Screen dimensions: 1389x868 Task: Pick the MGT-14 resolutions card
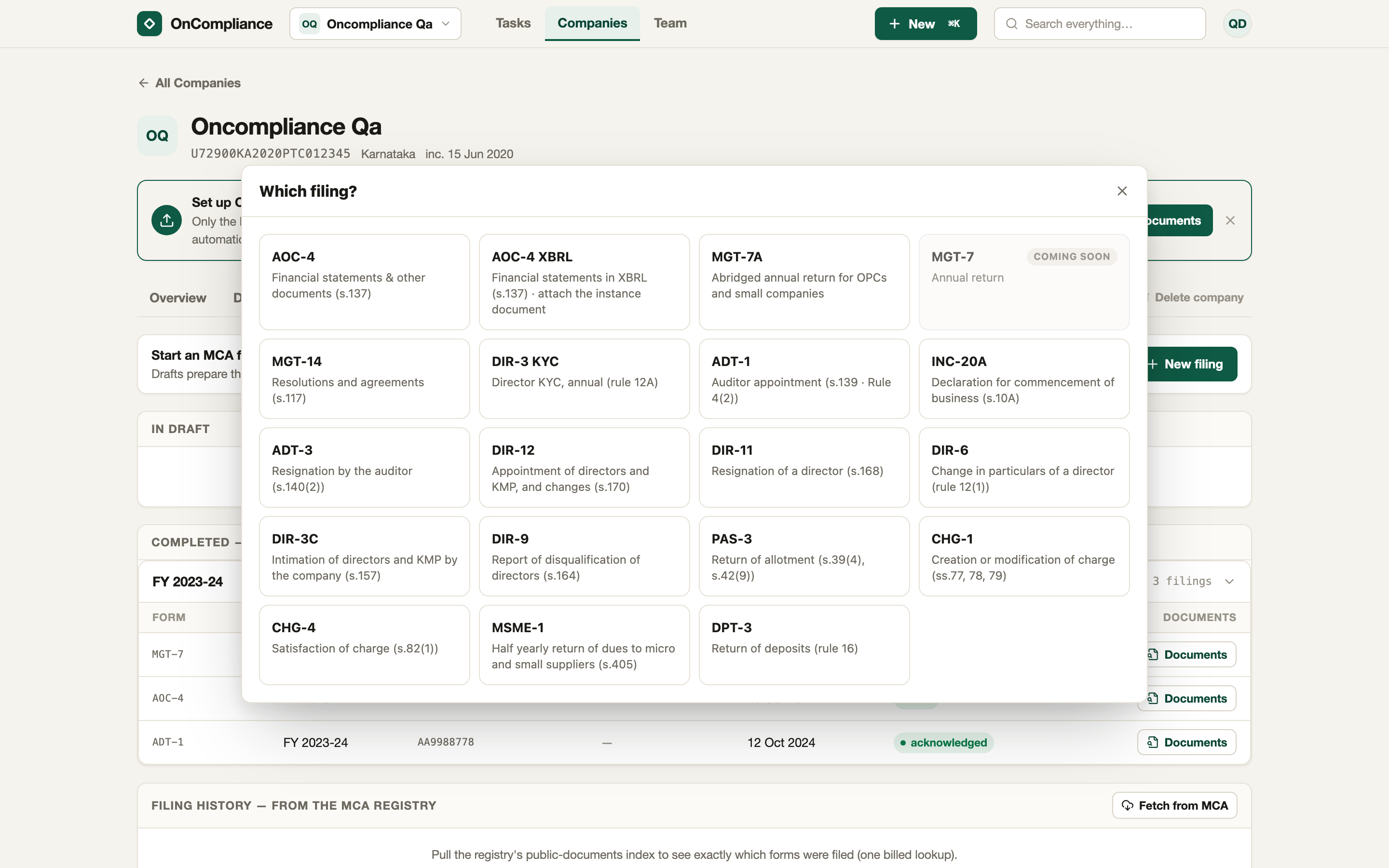point(365,379)
